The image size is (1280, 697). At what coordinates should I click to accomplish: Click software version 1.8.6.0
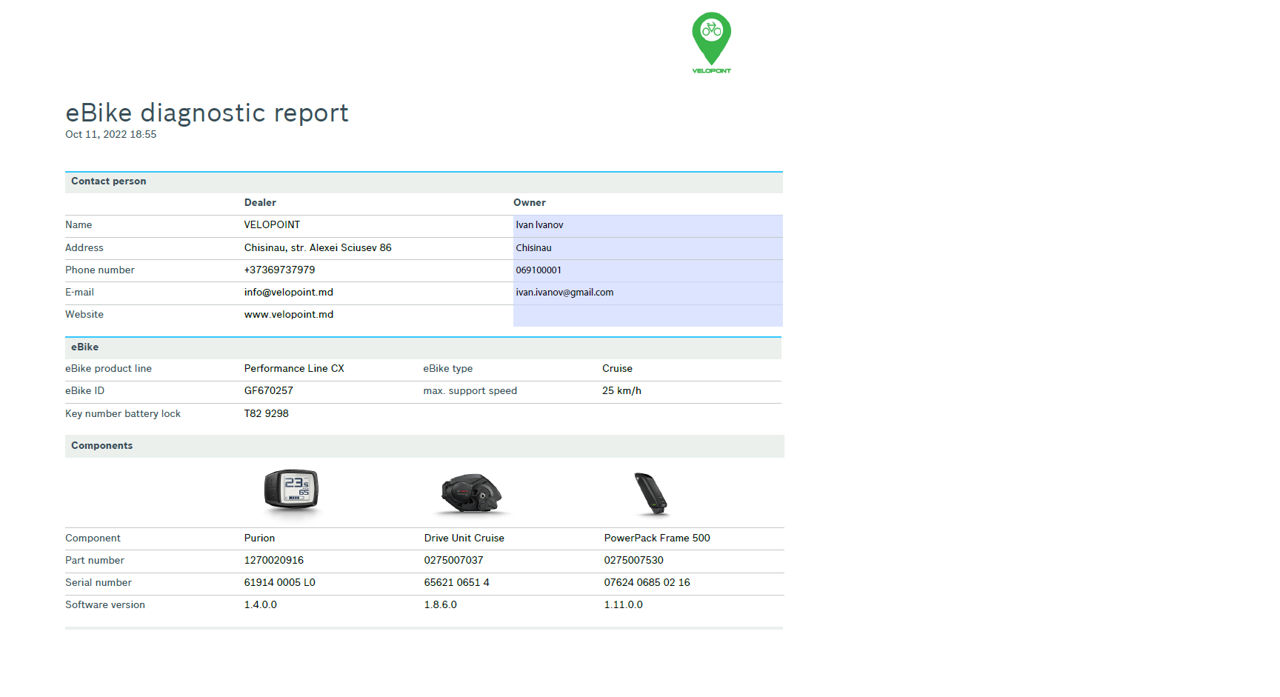(441, 605)
